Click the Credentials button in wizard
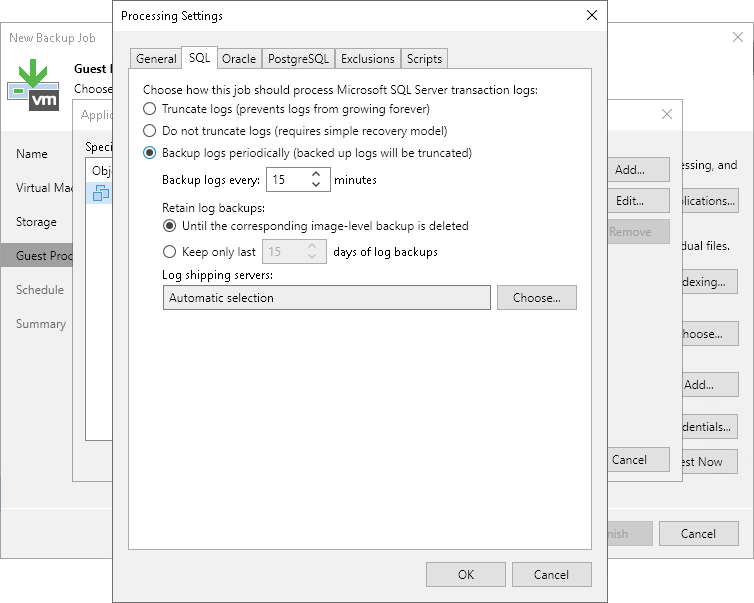 click(x=710, y=427)
